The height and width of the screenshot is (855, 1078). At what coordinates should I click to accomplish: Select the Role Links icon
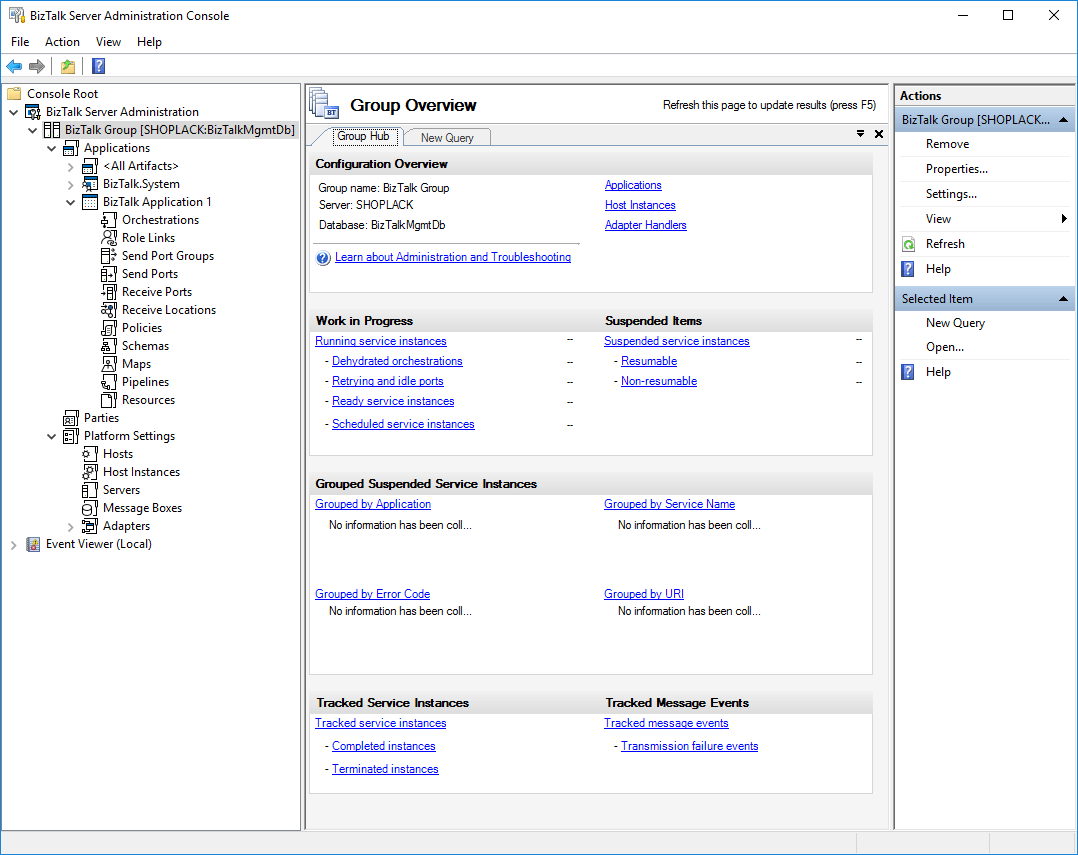109,238
